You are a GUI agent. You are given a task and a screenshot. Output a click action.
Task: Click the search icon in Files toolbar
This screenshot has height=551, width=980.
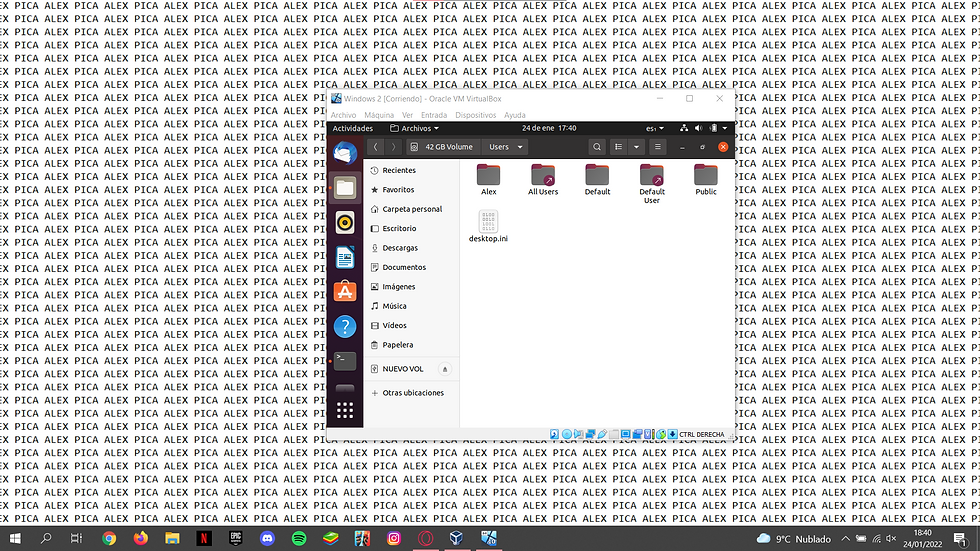597,147
